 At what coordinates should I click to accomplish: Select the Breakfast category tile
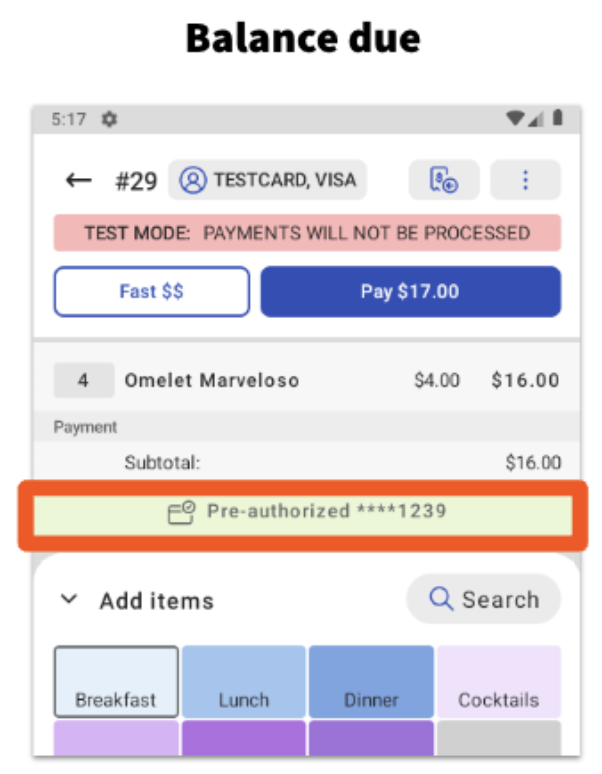[x=116, y=682]
